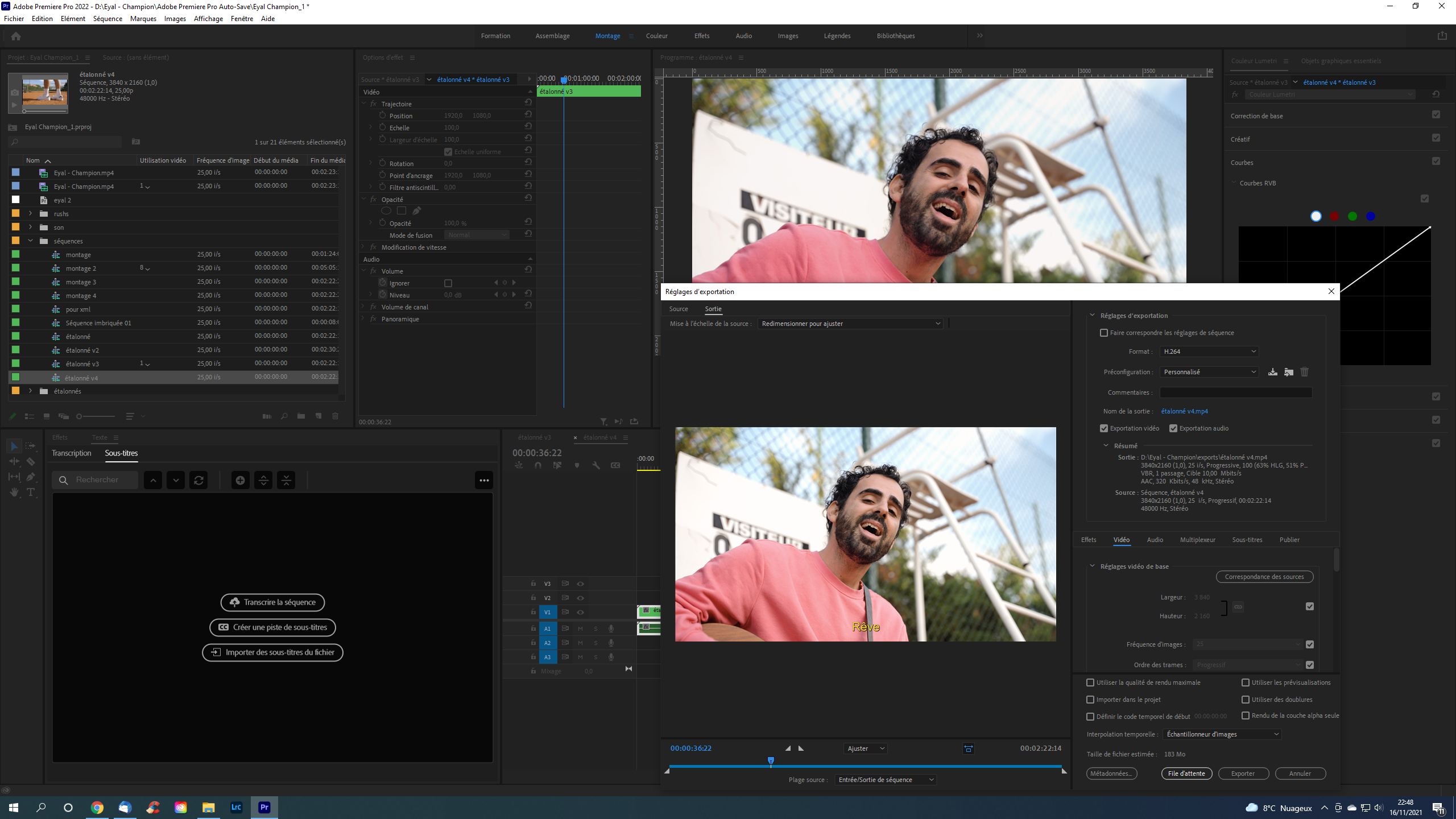Select the Hand tool in the toolbox

14,493
